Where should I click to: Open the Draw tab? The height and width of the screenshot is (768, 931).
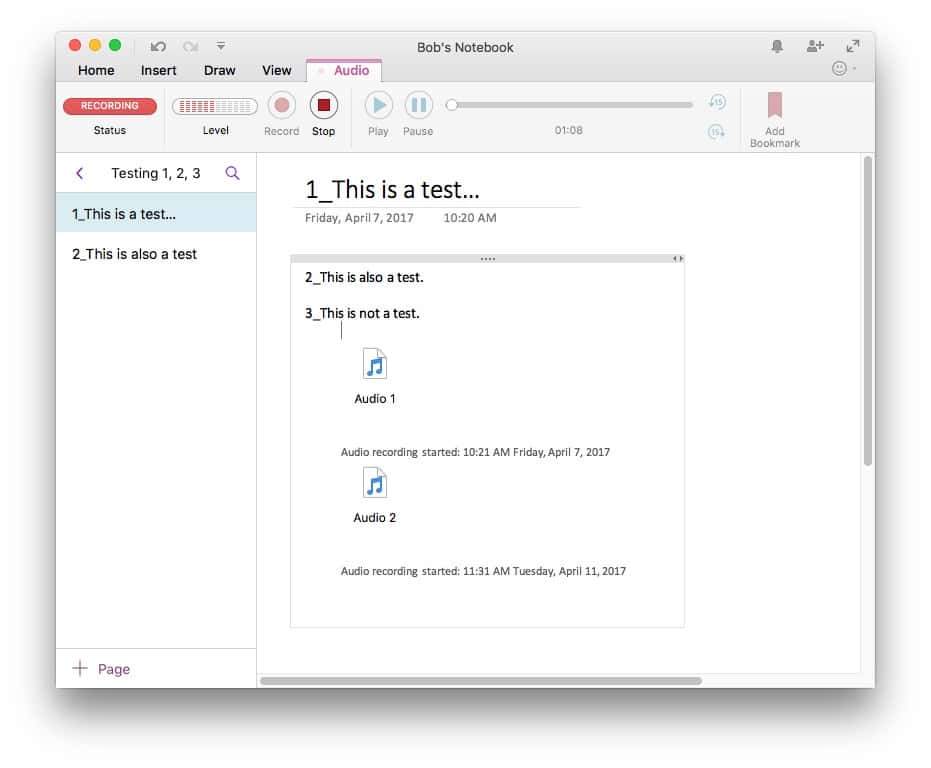click(219, 70)
